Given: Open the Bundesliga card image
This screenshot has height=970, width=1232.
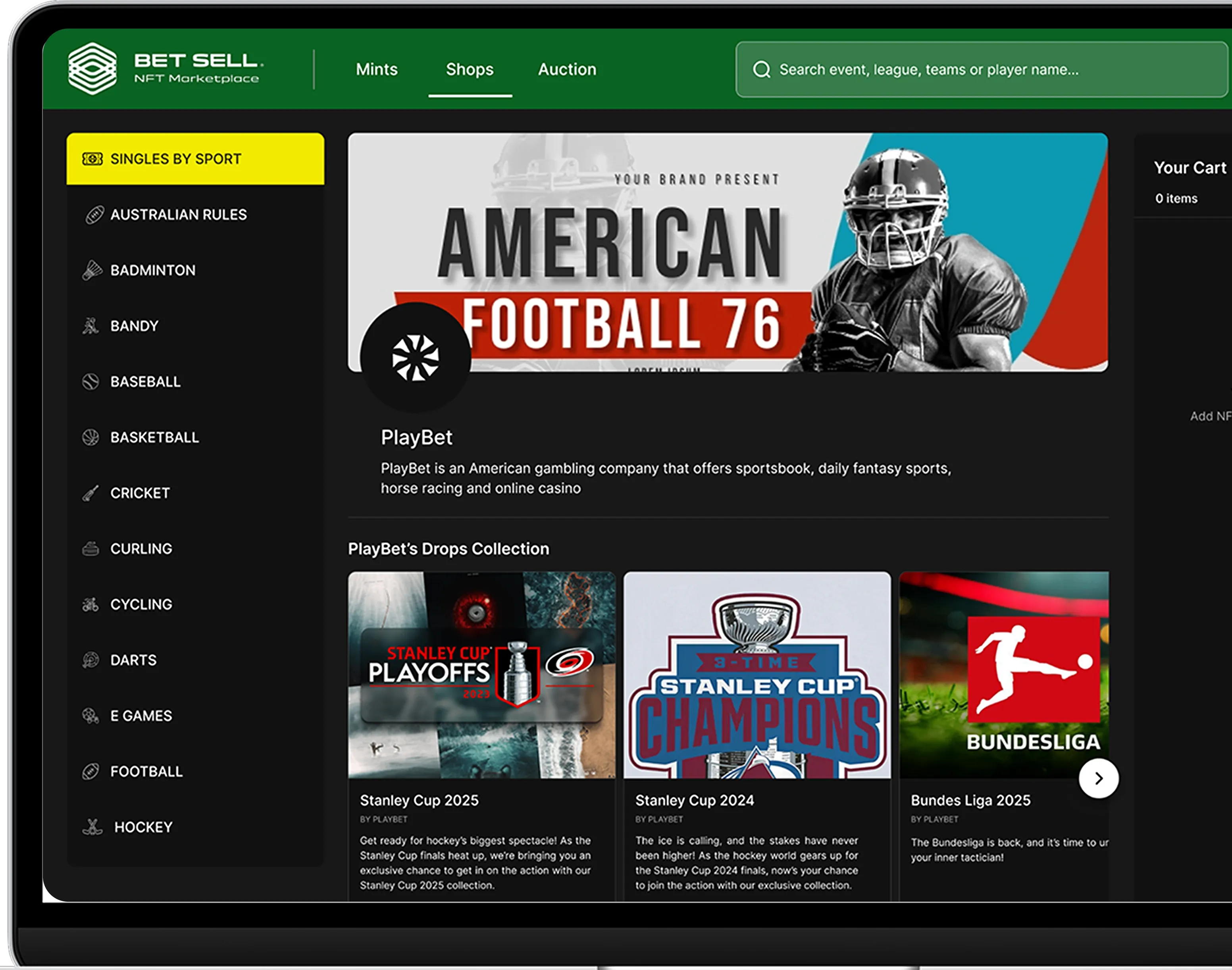Looking at the screenshot, I should tap(1004, 675).
